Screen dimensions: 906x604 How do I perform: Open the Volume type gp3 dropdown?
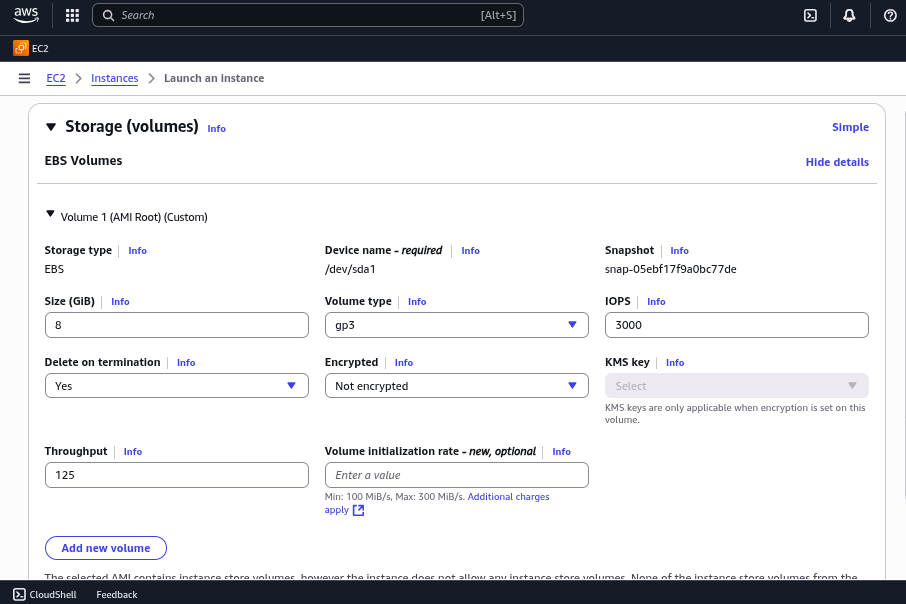[x=456, y=325]
